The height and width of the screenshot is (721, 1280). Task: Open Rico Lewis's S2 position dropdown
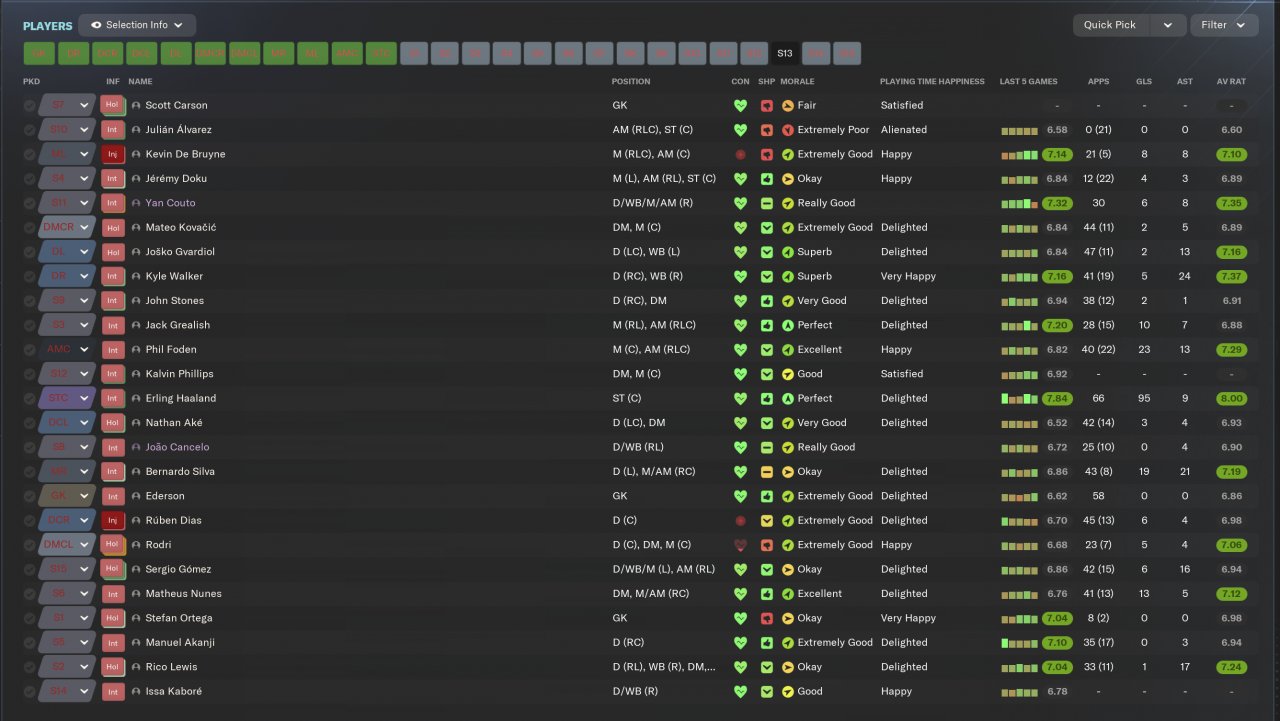(x=67, y=667)
